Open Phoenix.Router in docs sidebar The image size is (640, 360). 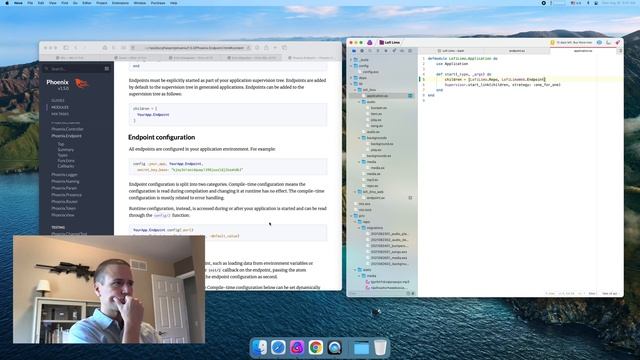click(x=64, y=202)
